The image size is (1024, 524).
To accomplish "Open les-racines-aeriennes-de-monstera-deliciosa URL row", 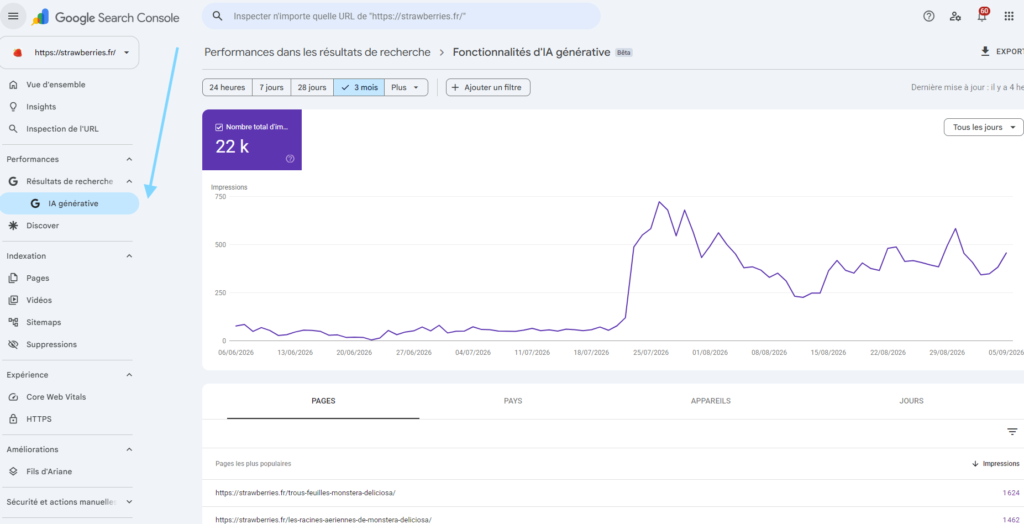I will (x=323, y=519).
